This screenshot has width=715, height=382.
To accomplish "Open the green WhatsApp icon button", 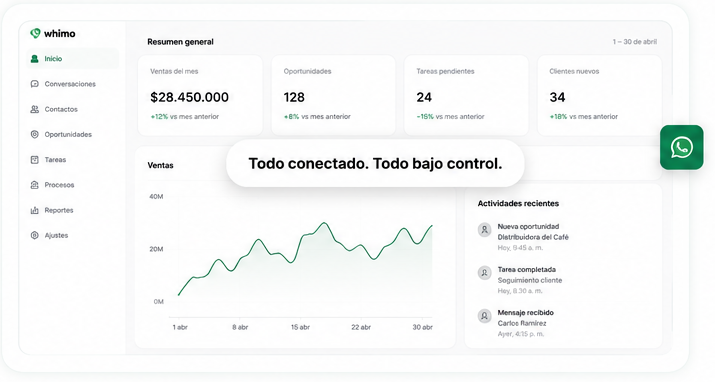I will tap(682, 147).
